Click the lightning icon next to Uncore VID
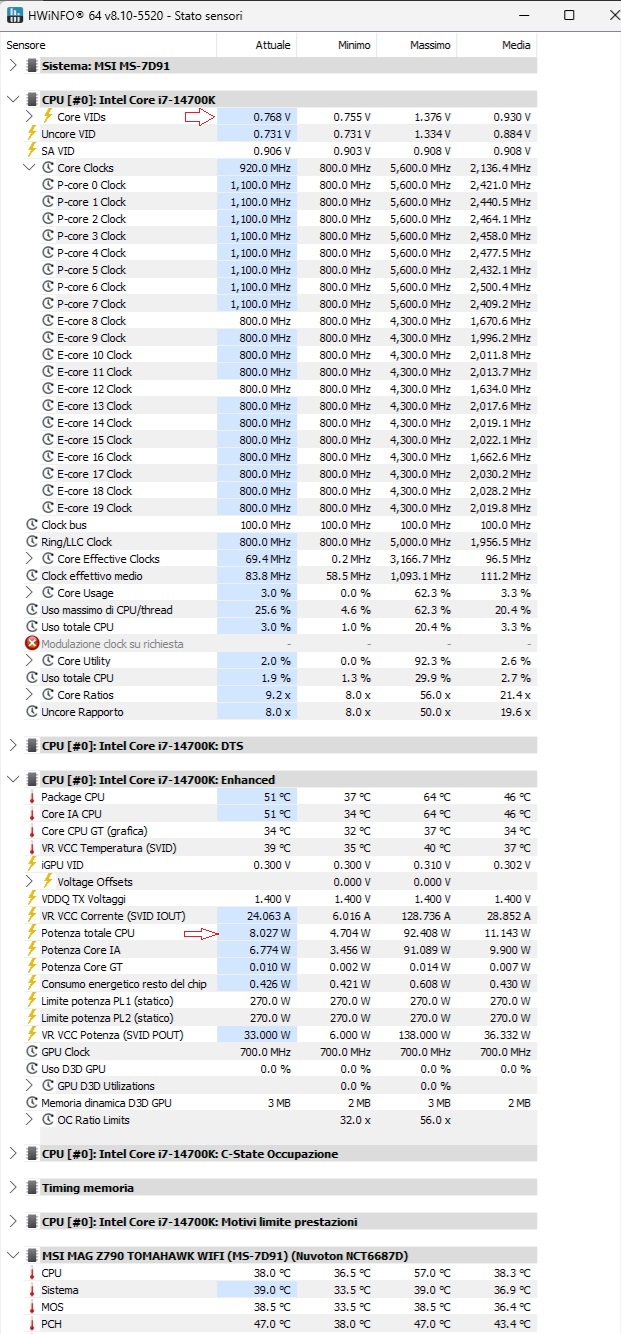The image size is (621, 1334). pos(31,133)
